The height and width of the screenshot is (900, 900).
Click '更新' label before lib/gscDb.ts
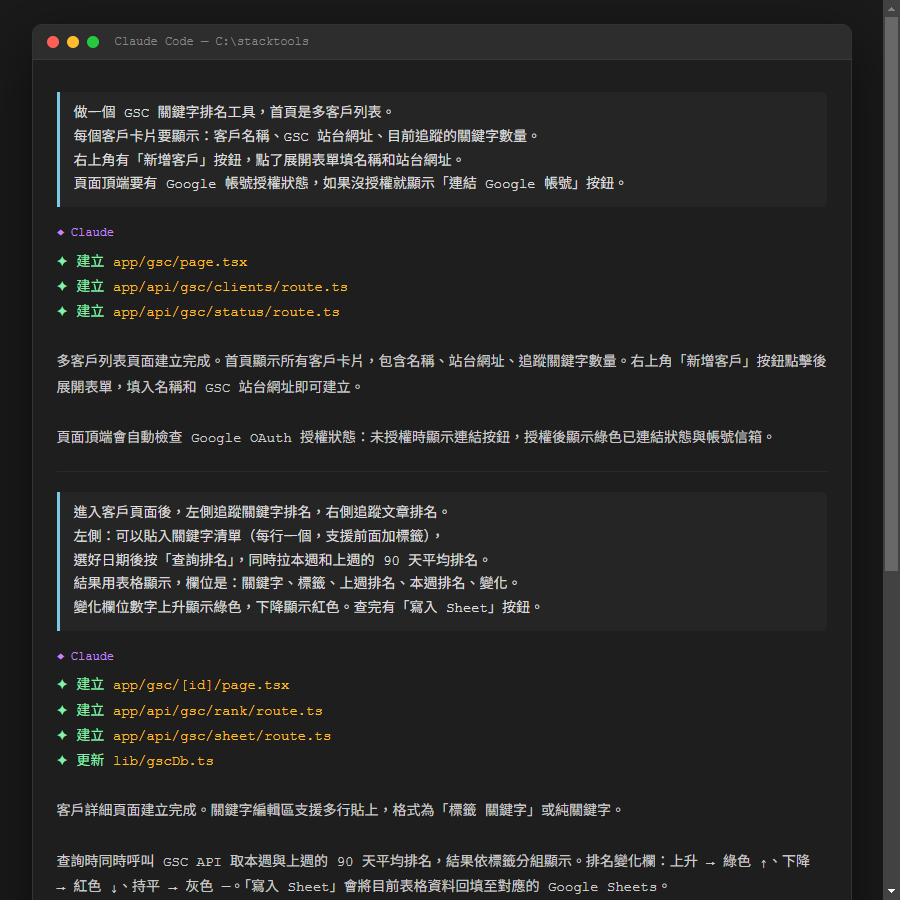[x=90, y=761]
